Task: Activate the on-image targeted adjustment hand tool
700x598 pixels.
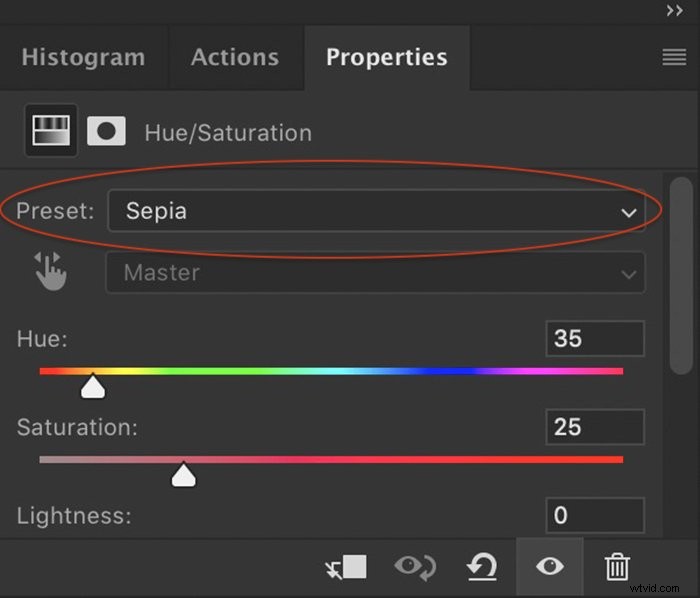Action: click(x=50, y=271)
